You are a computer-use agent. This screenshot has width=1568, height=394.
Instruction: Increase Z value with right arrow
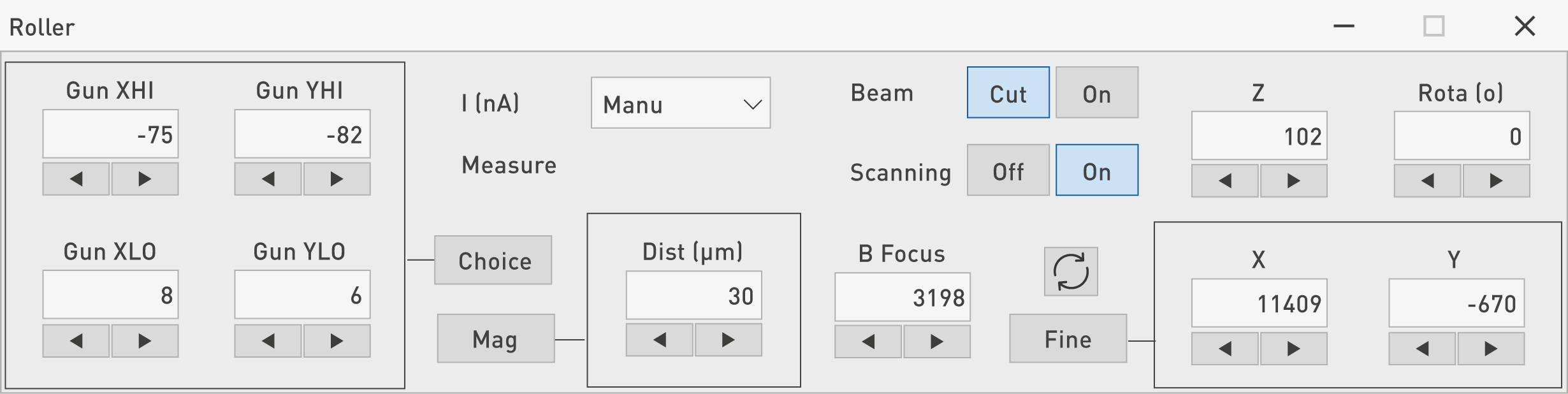tap(1293, 181)
